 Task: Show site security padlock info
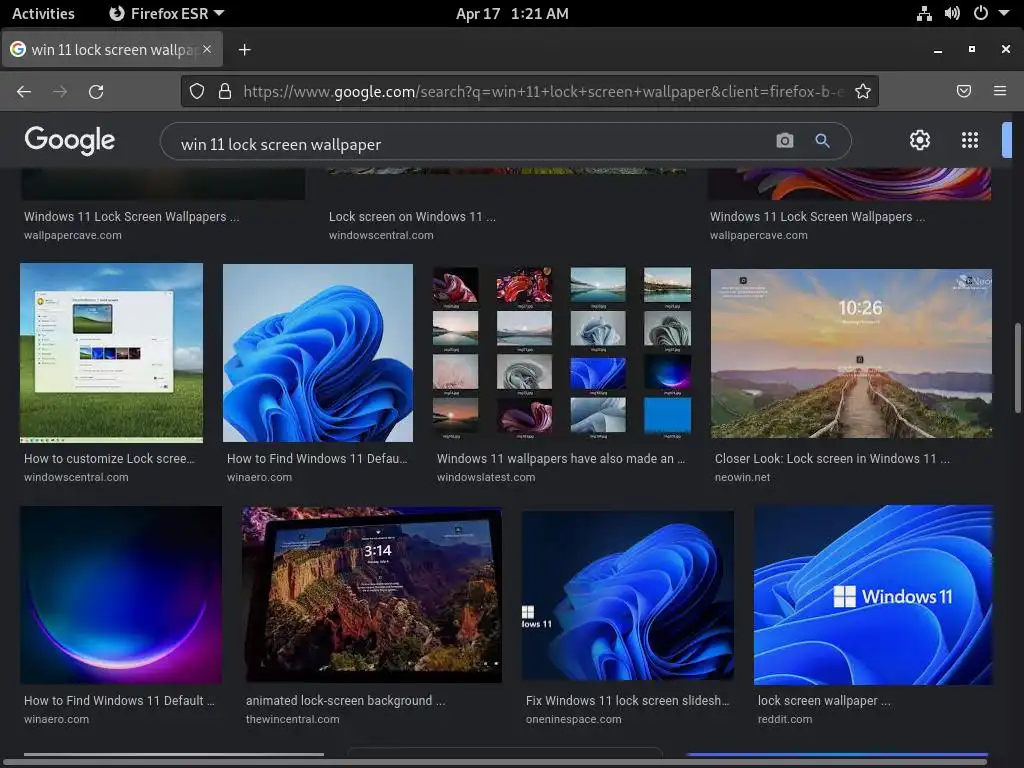(225, 91)
